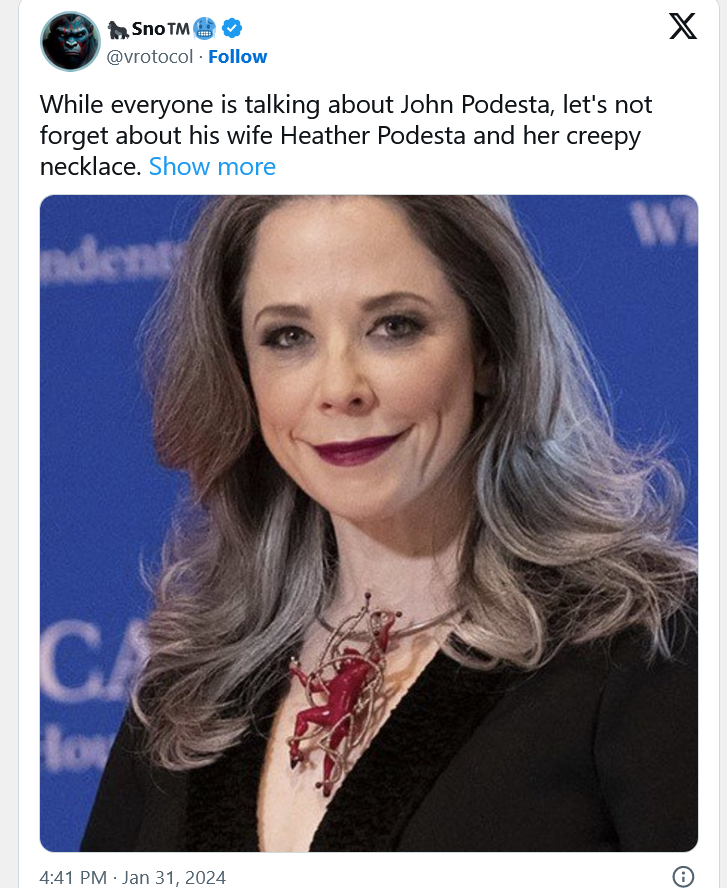Click the red necklace in the photo
Image resolution: width=727 pixels, height=888 pixels.
[x=340, y=691]
